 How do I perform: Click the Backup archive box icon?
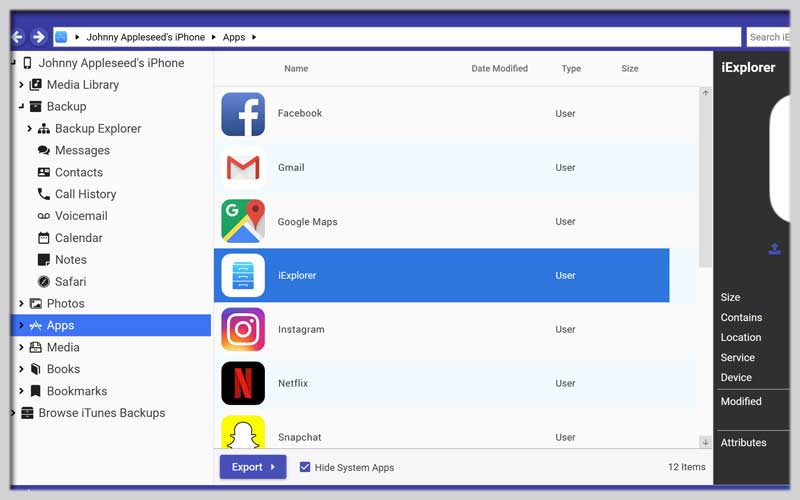pyautogui.click(x=35, y=107)
